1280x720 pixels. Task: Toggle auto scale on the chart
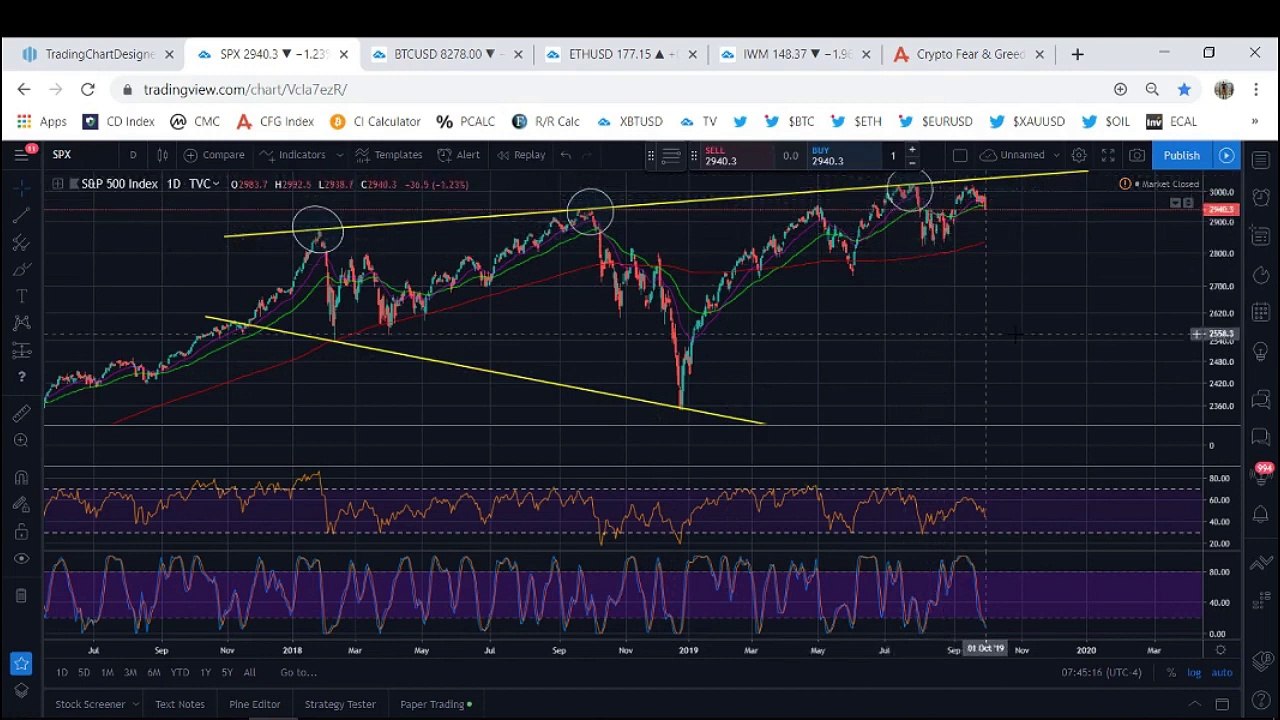(1222, 673)
